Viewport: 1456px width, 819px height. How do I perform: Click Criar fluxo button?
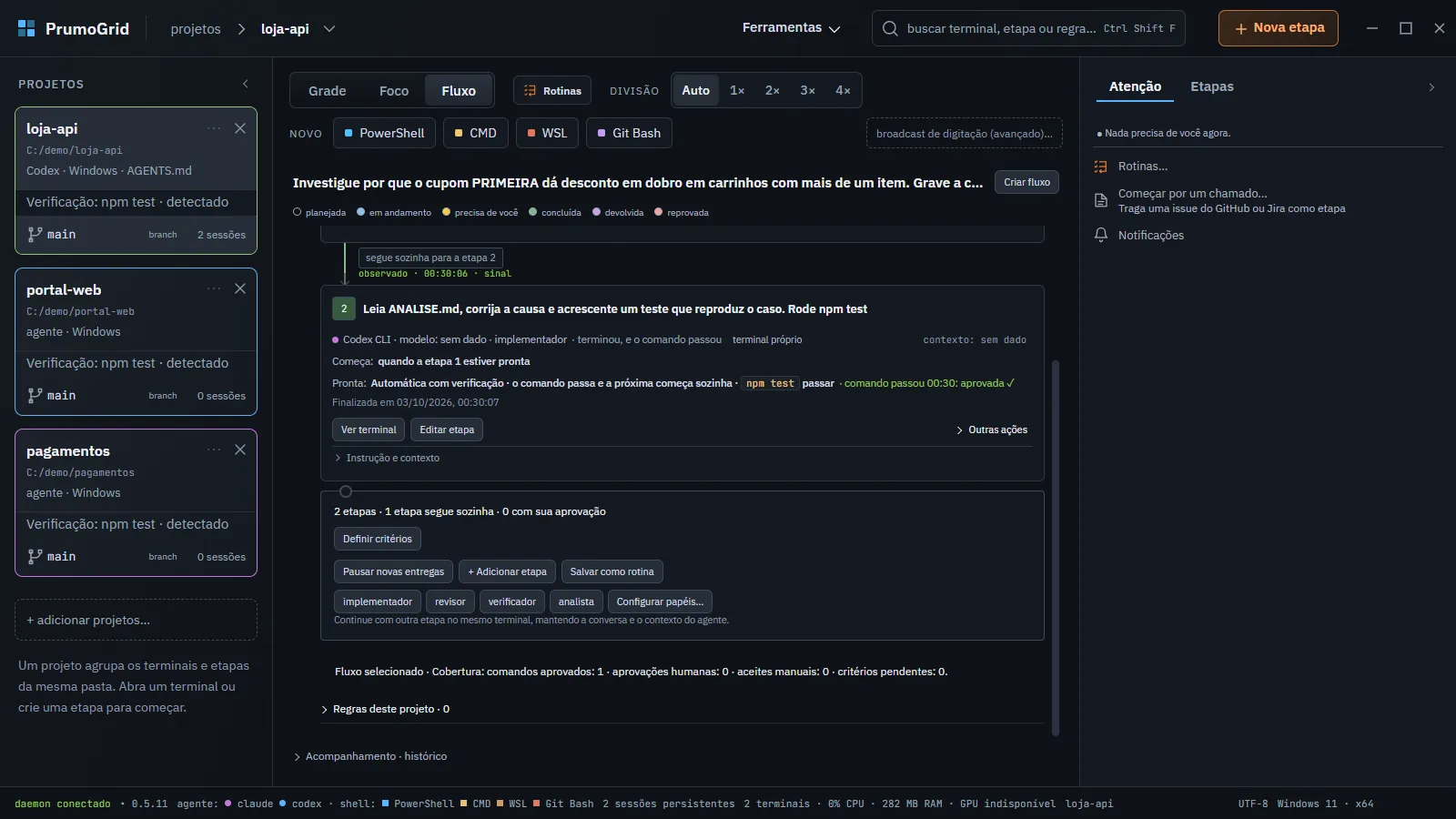click(x=1026, y=182)
